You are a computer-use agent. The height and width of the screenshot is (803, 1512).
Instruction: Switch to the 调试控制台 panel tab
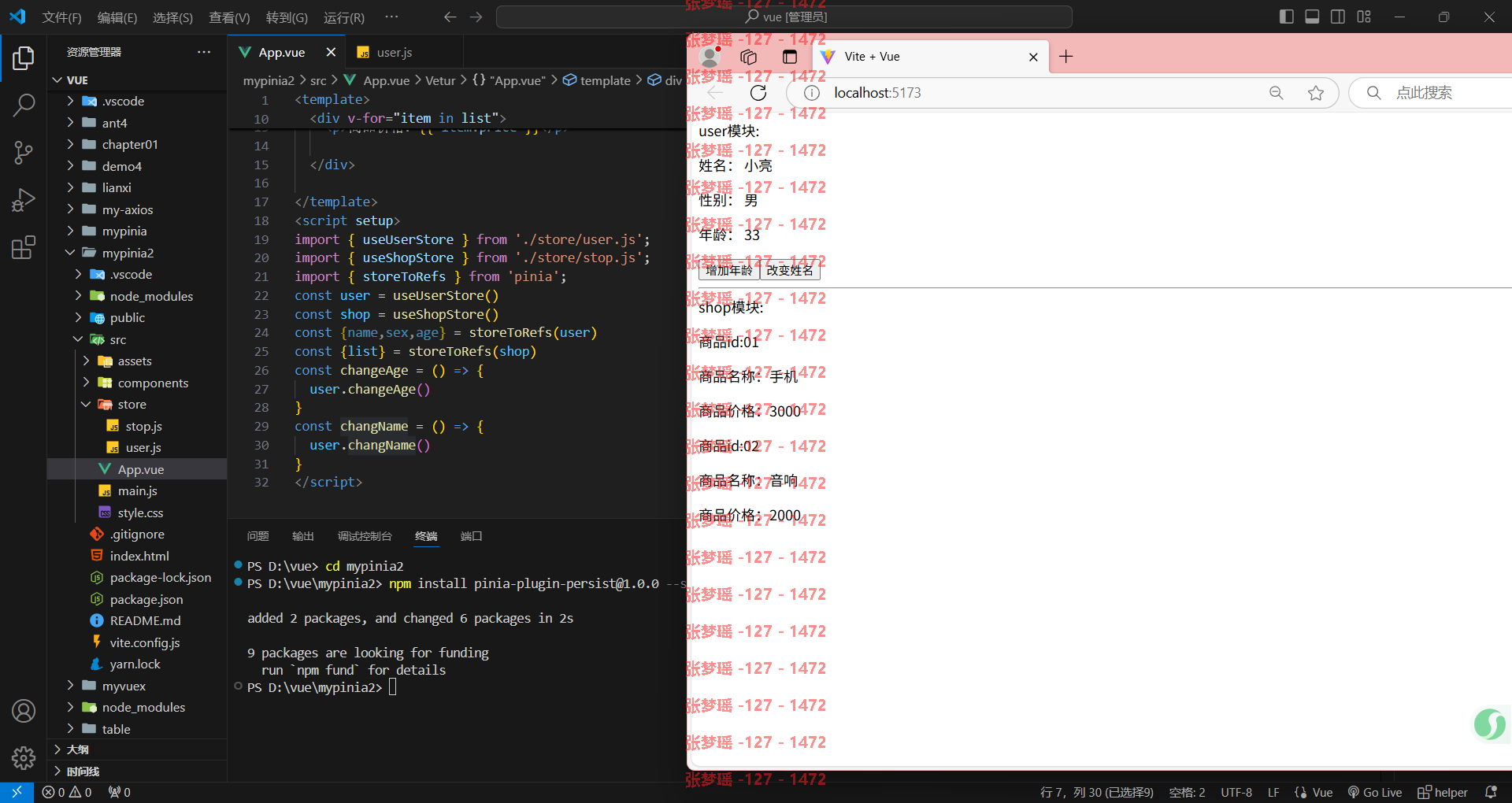[x=365, y=536]
